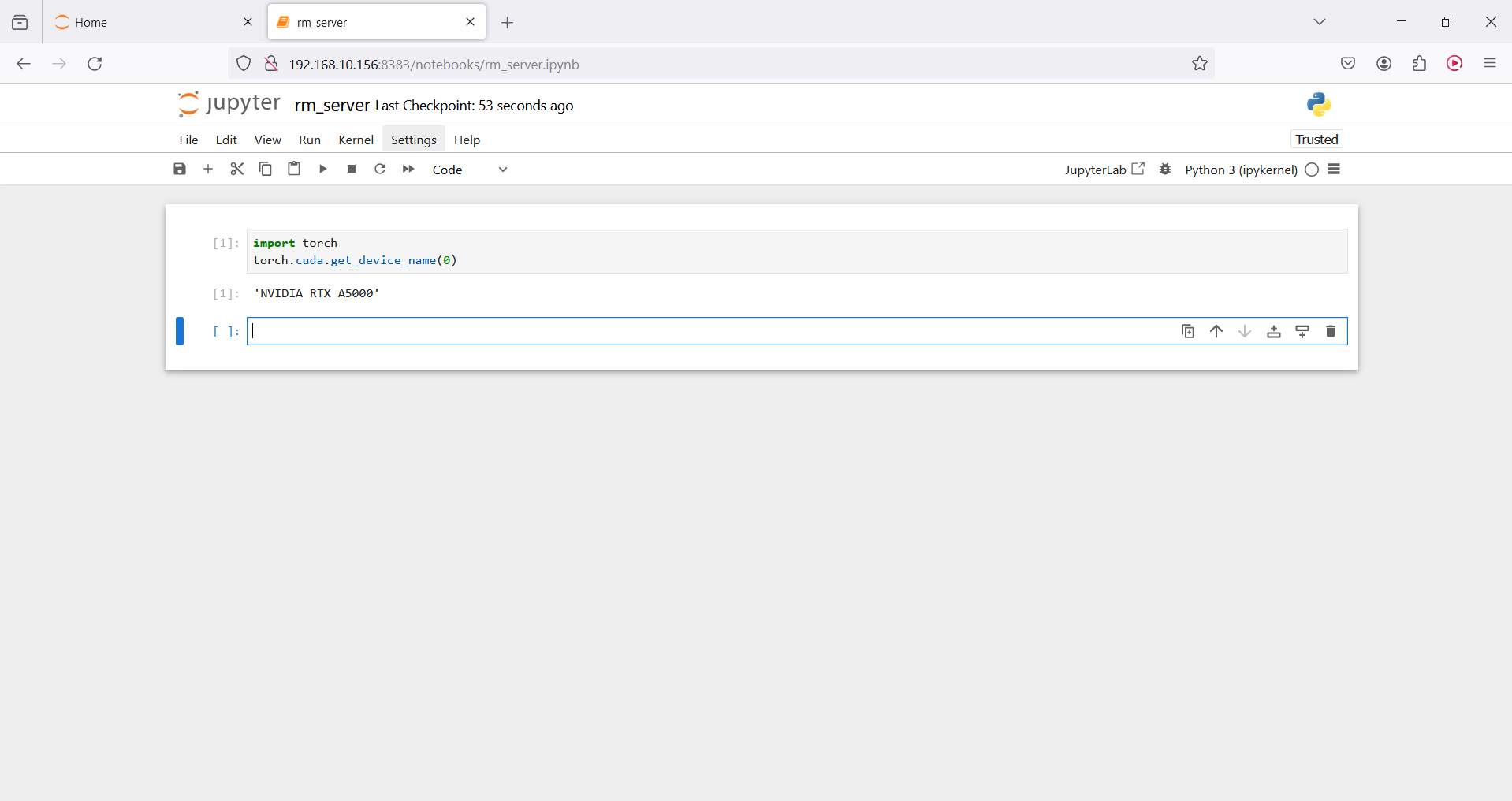Move the active cell down

click(x=1245, y=331)
